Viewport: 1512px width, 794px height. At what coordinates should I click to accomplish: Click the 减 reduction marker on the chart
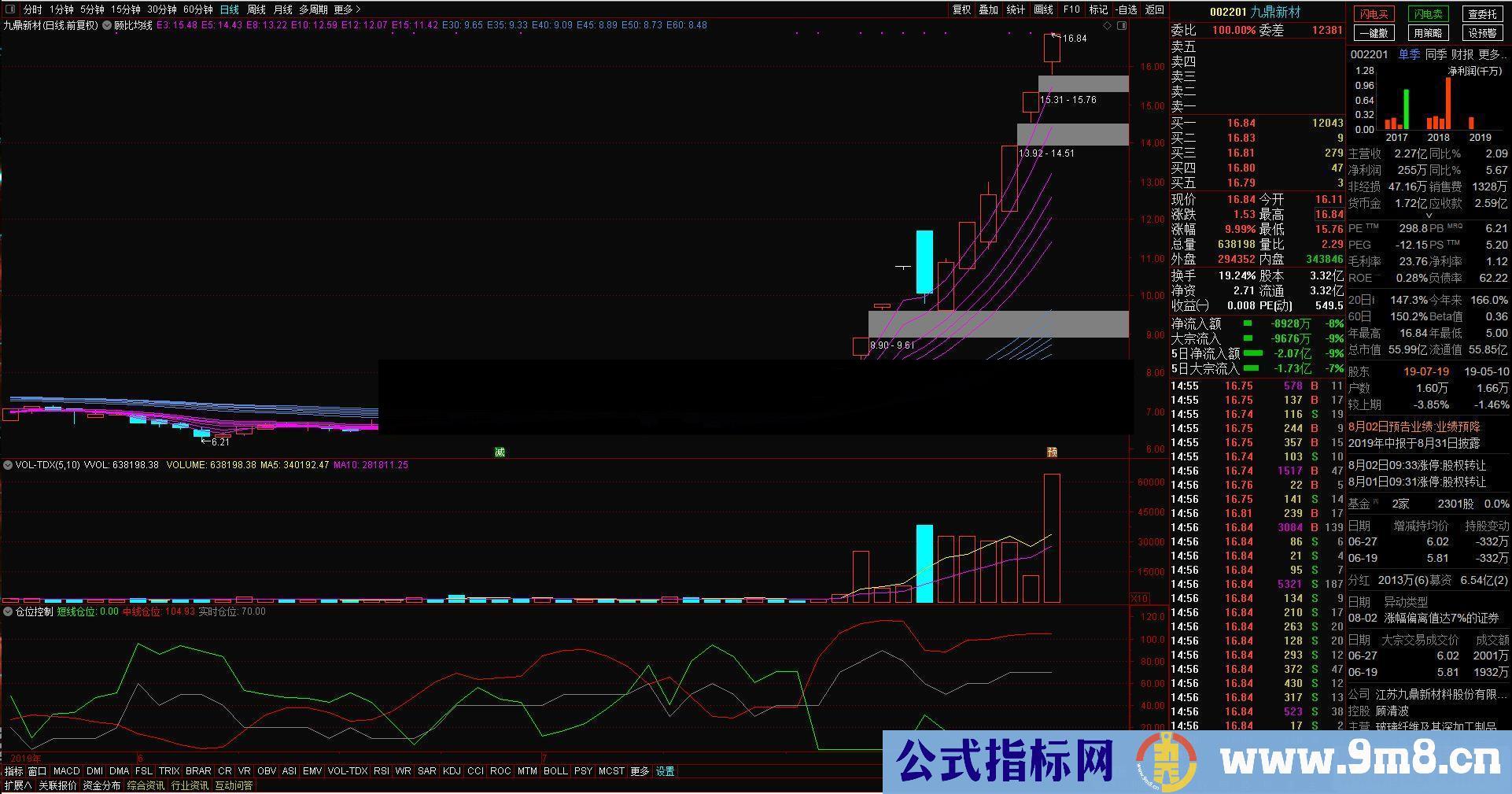point(499,452)
